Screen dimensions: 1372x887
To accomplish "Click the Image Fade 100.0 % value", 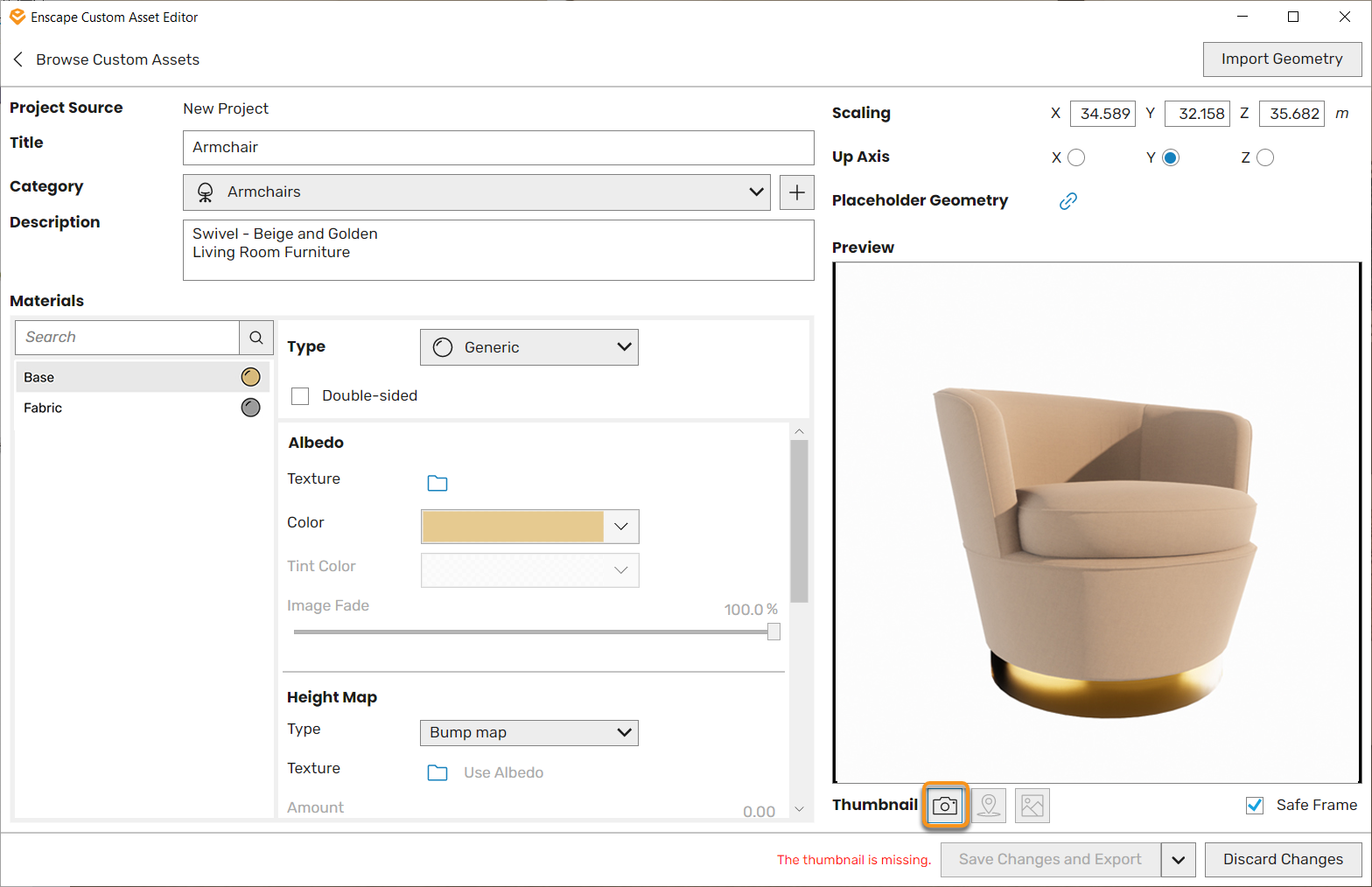I will coord(751,610).
